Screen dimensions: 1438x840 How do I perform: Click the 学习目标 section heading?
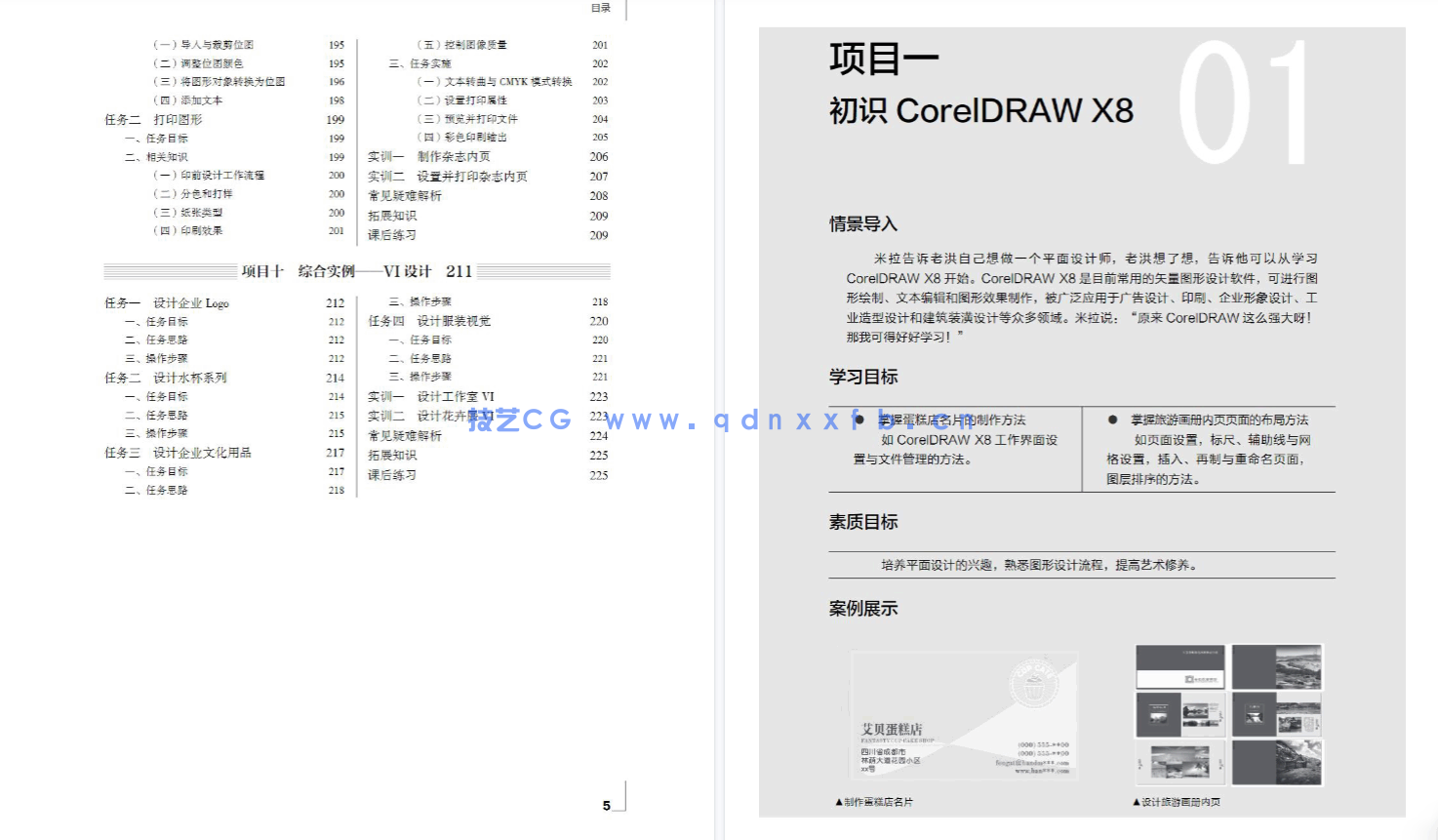[x=862, y=378]
